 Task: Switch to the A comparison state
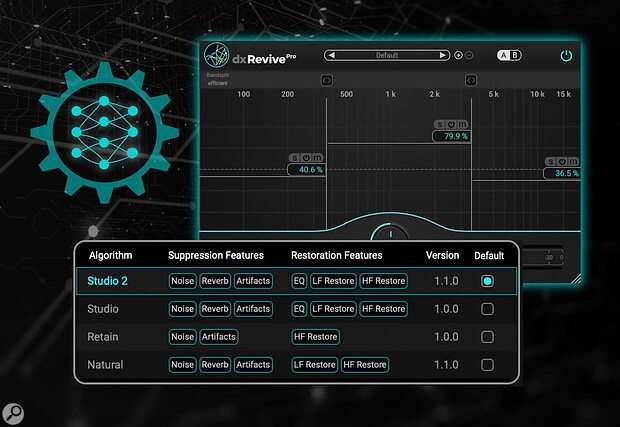[503, 55]
